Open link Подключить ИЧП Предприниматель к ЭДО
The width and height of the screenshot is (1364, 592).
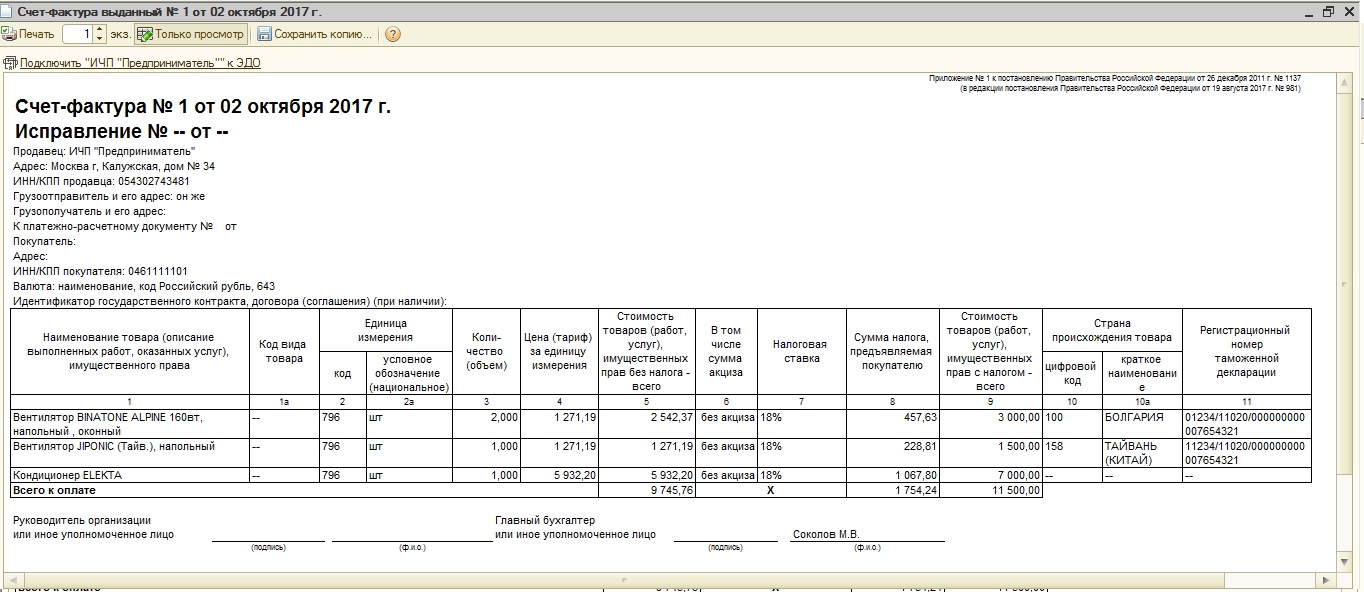pos(140,63)
